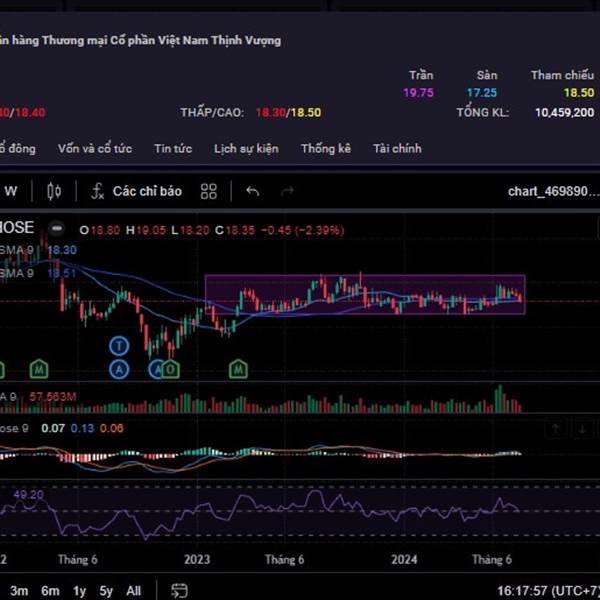Image resolution: width=600 pixels, height=600 pixels.
Task: Set chart range to 3m
Action: click(x=19, y=591)
